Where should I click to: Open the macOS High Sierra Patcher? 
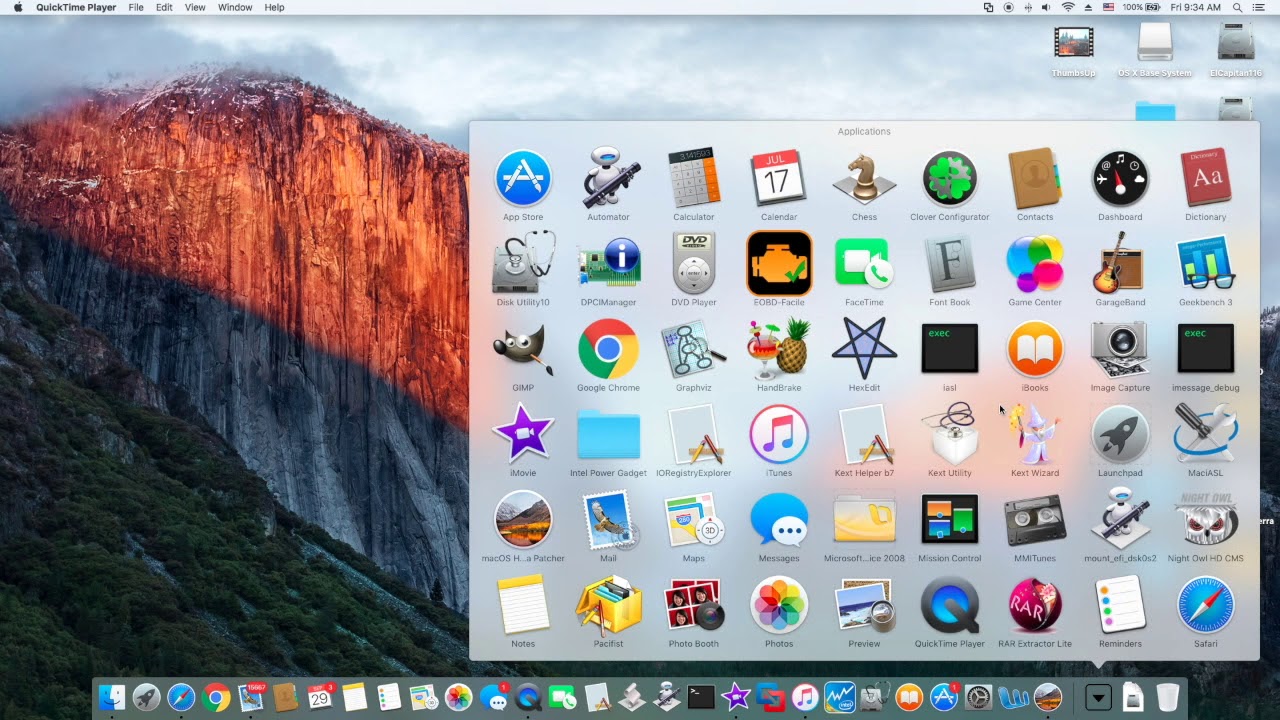point(523,520)
